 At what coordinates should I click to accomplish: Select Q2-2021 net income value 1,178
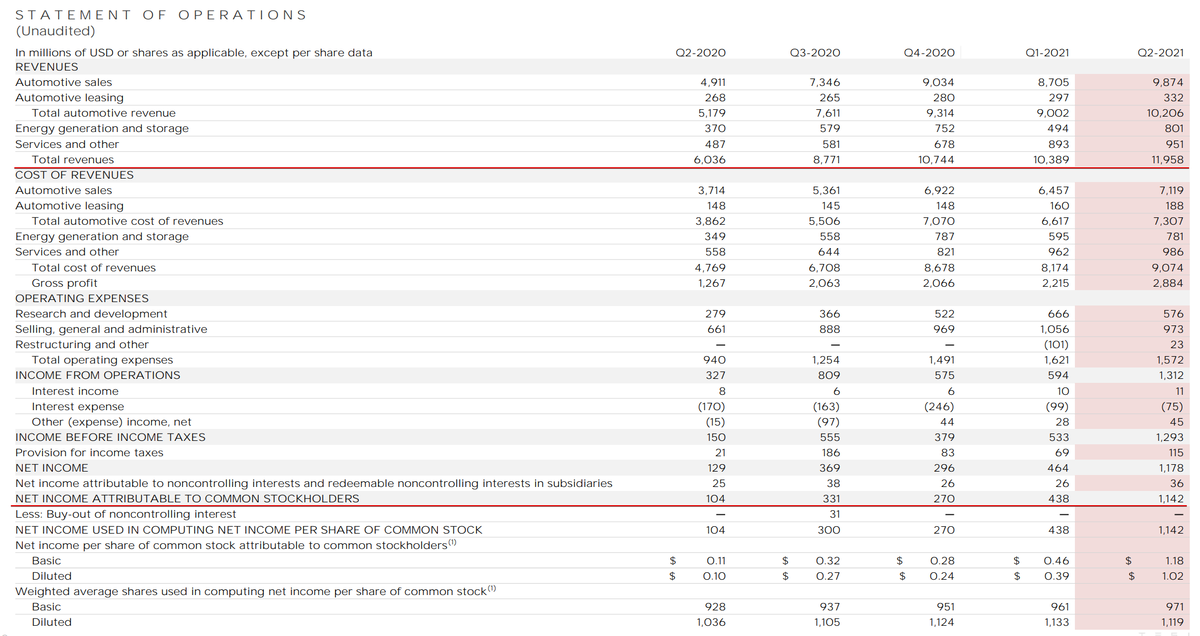point(1170,468)
